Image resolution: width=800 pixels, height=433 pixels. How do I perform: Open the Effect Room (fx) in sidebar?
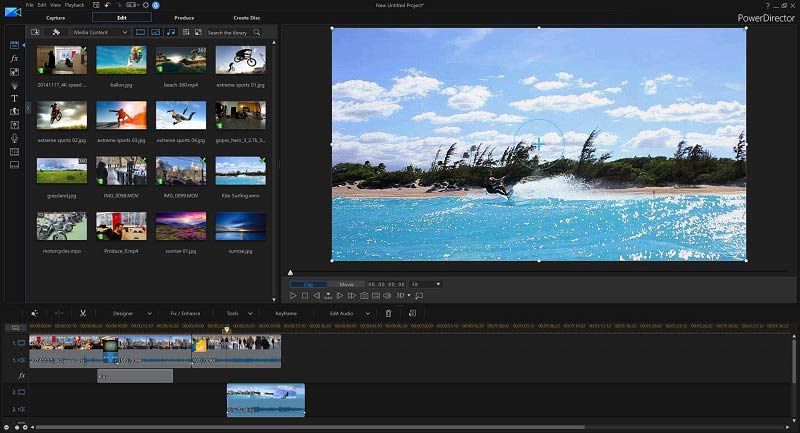point(14,59)
